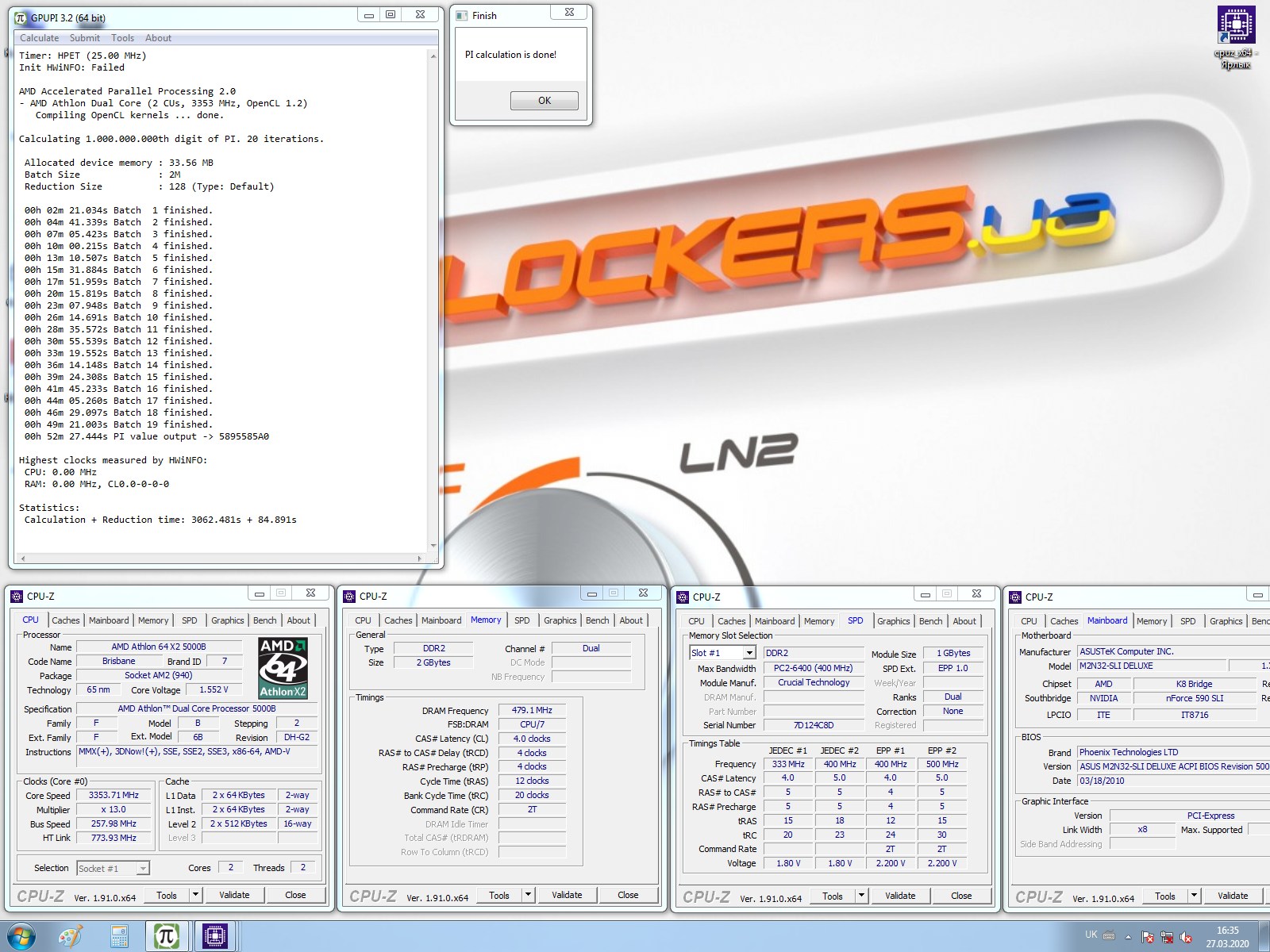Screen dimensions: 1270x952
Task: Click the DRAM Frequency value 479.1 MHz
Action: coord(532,710)
